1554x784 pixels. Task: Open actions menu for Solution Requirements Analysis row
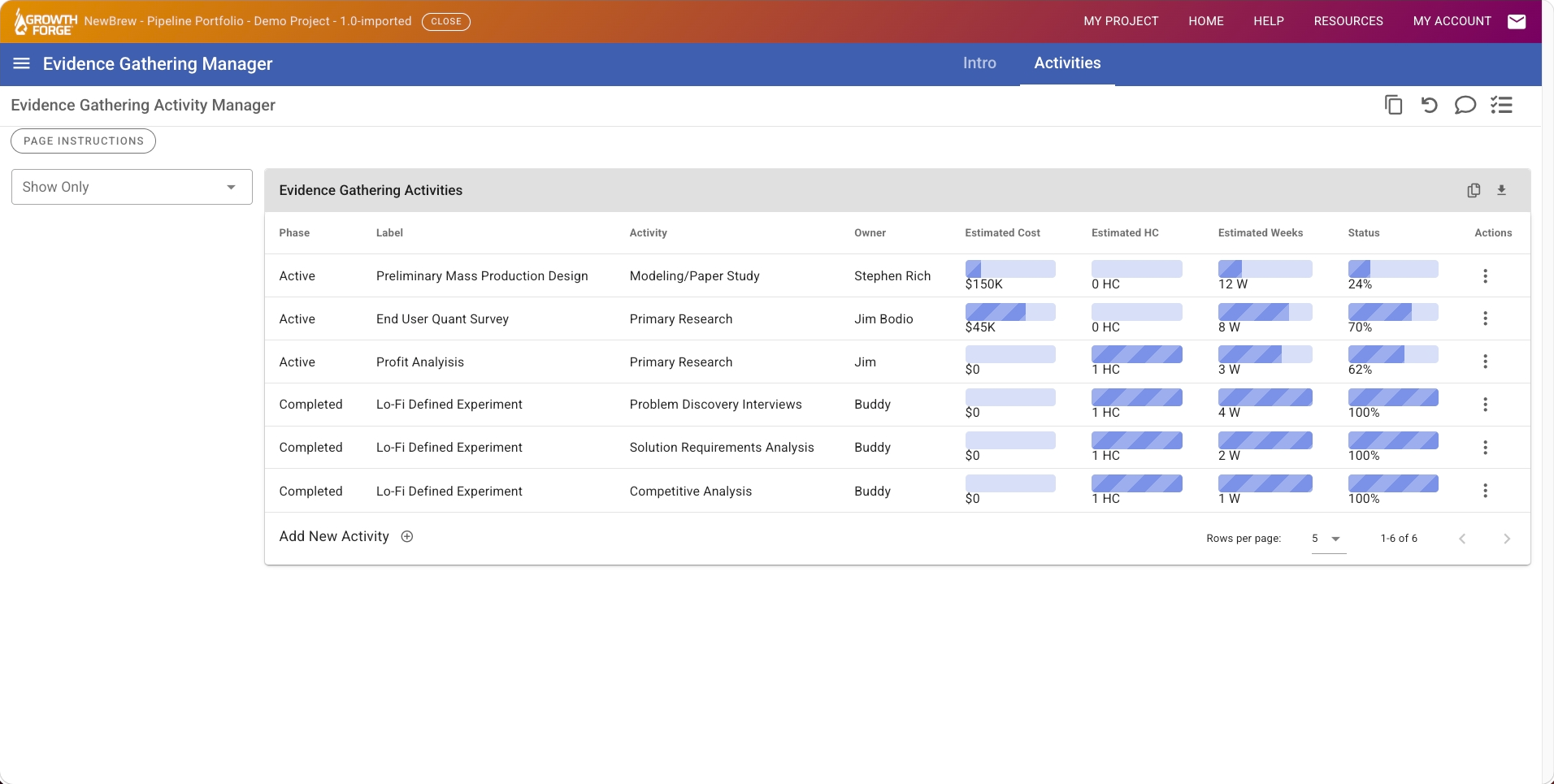[x=1485, y=448]
